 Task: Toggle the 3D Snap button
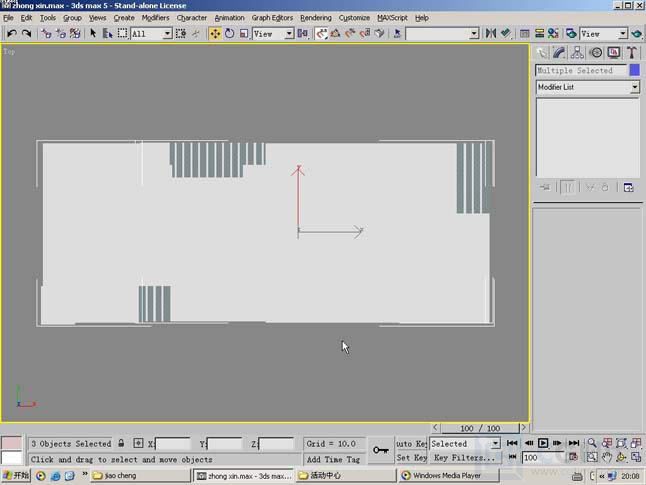321,33
